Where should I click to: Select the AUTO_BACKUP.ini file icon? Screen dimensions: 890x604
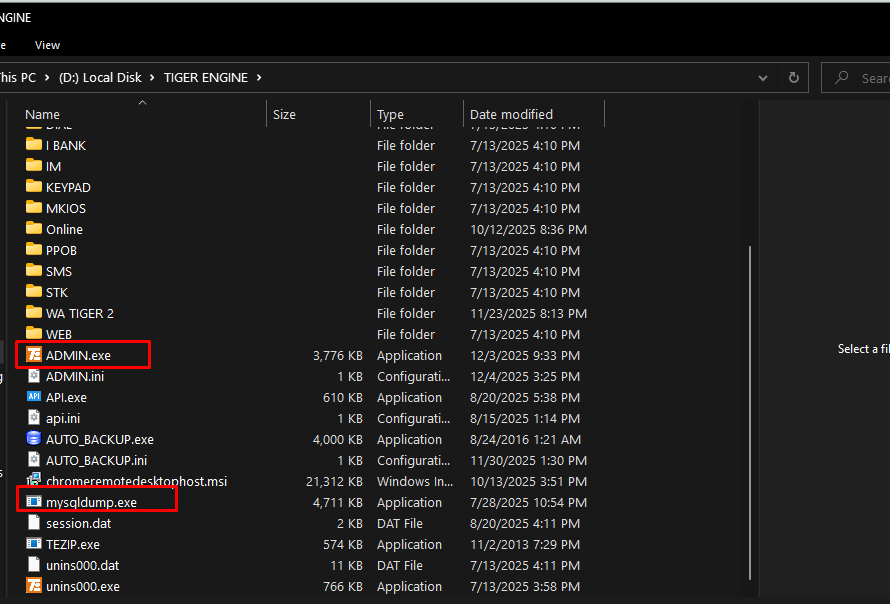pyautogui.click(x=34, y=460)
